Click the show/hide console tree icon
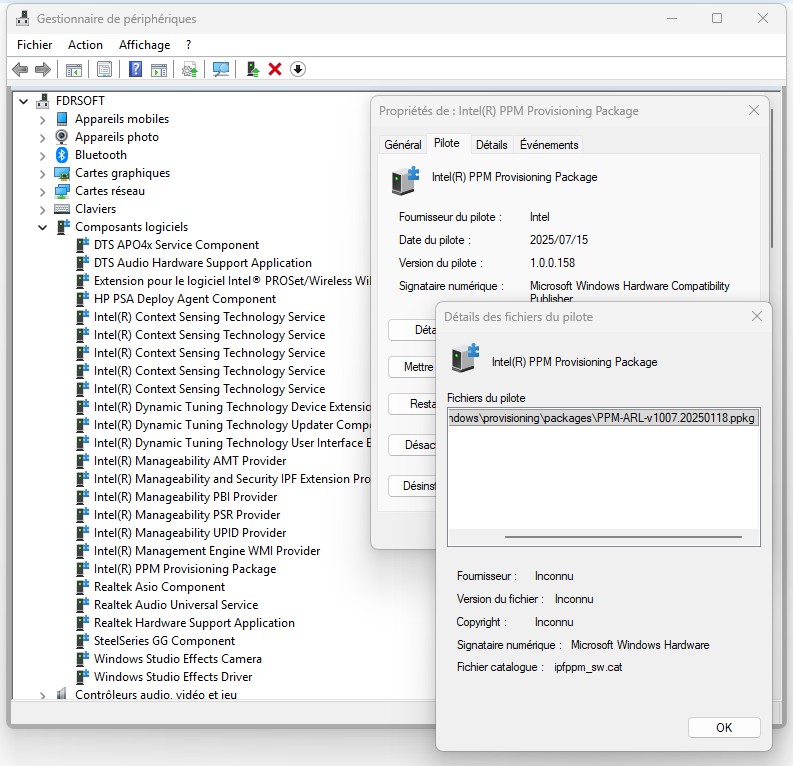793x766 pixels. (x=73, y=69)
